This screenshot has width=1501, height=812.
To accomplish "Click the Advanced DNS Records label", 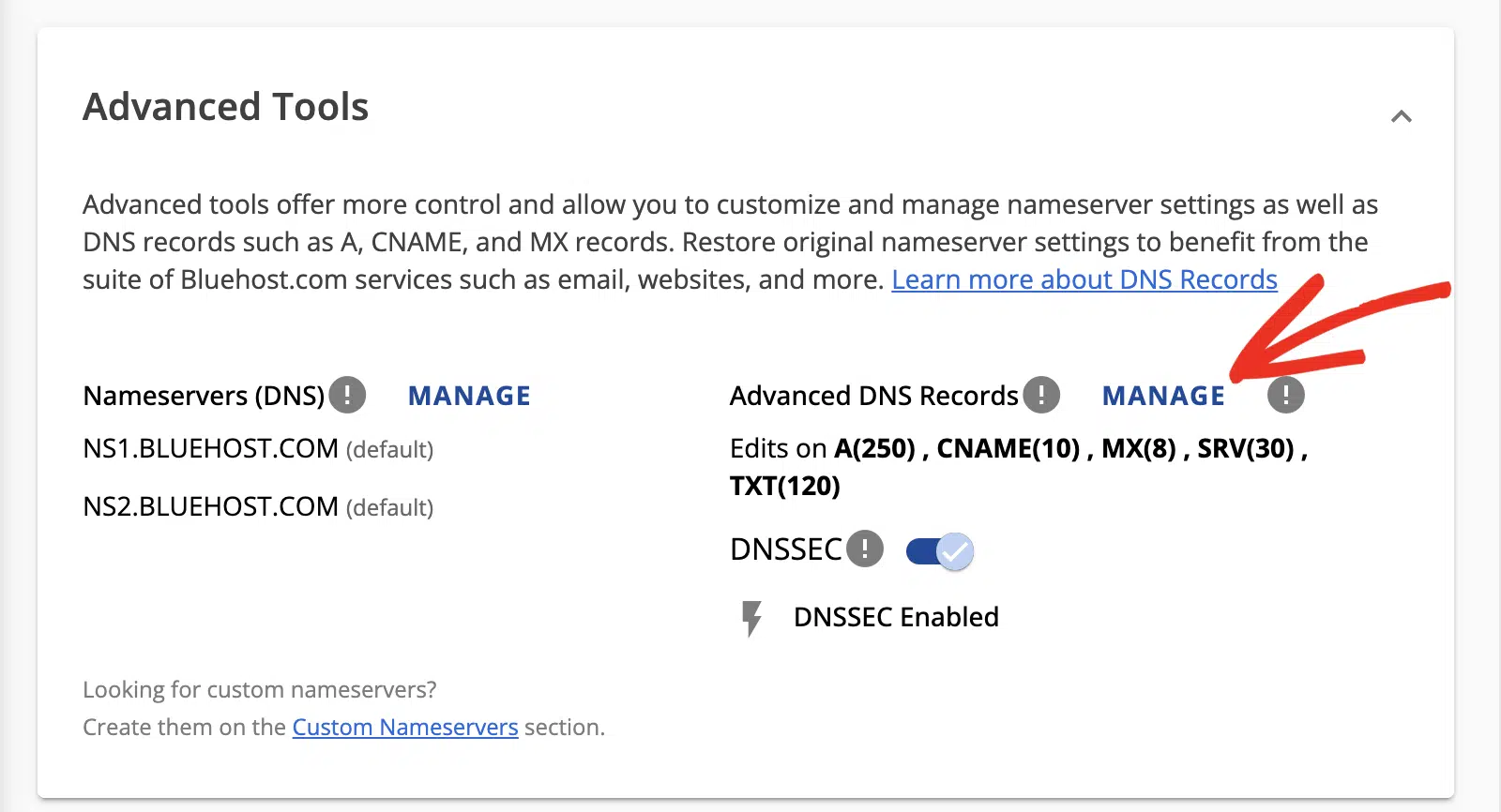I will tap(874, 396).
